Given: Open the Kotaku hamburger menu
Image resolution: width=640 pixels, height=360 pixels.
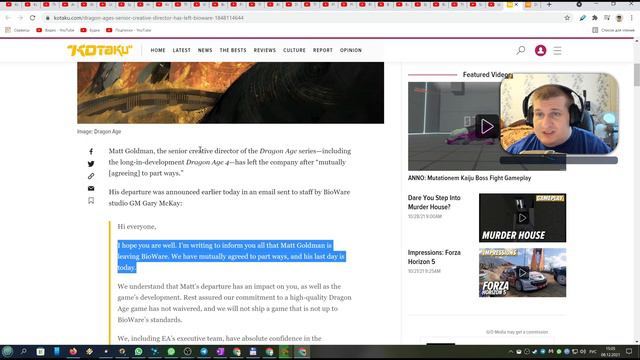Looking at the screenshot, I should click(x=558, y=51).
